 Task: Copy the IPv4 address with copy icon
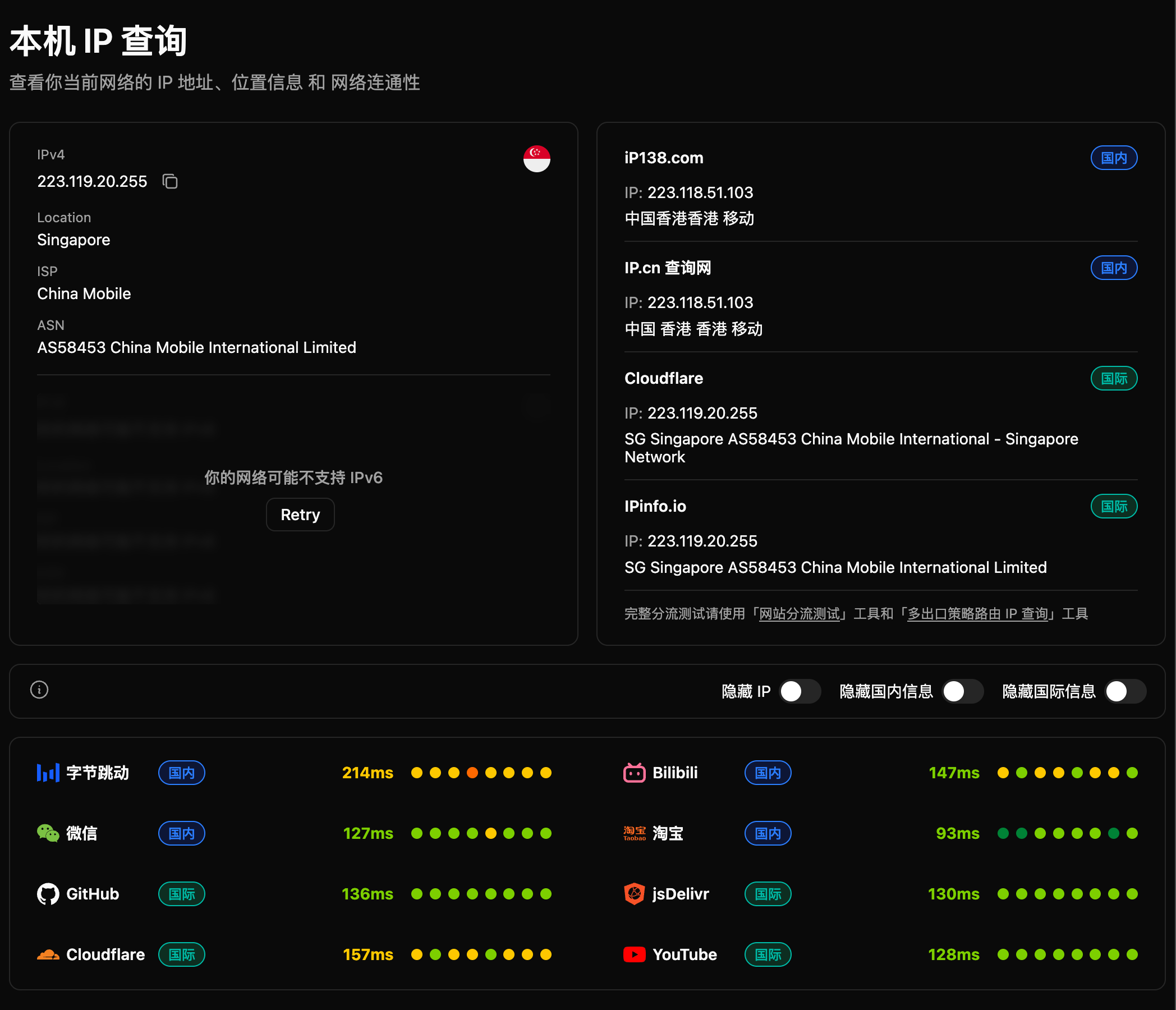[x=170, y=182]
